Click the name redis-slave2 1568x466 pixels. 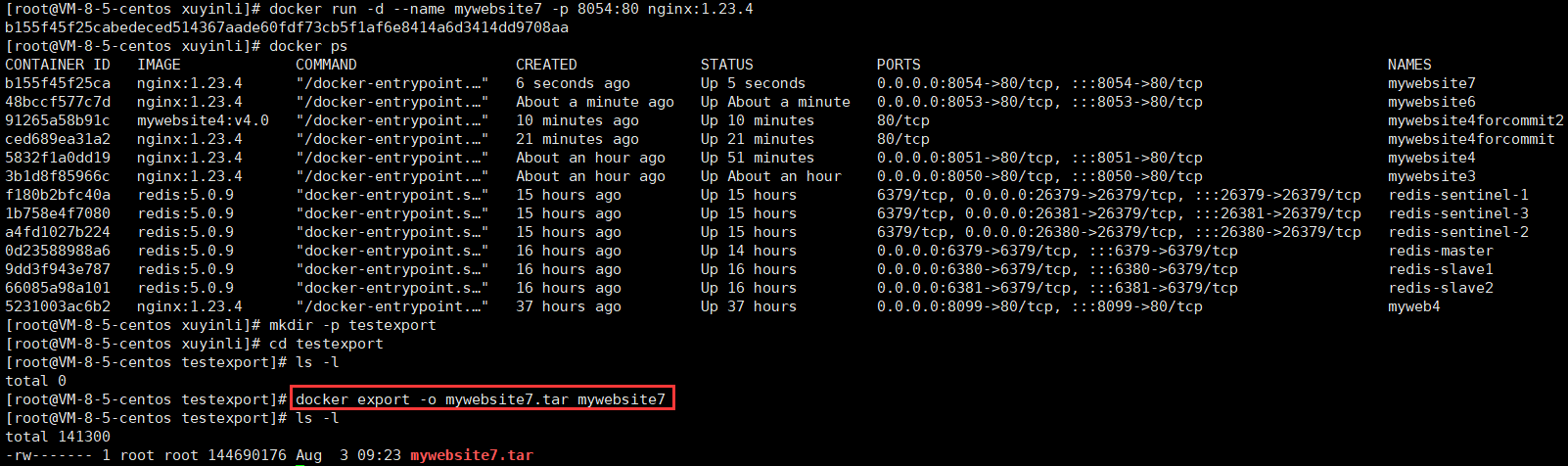pyautogui.click(x=1441, y=288)
